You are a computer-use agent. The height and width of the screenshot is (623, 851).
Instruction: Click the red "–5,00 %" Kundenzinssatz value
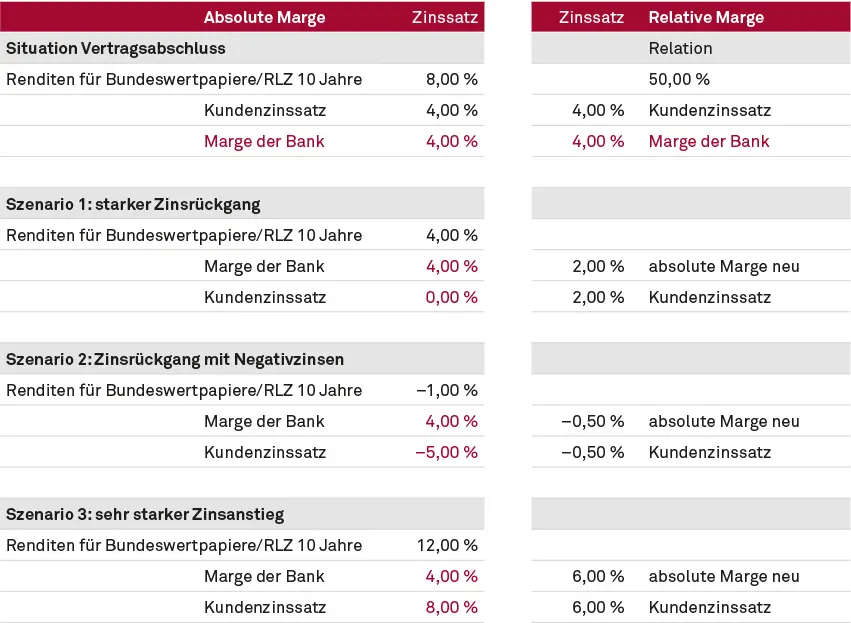click(x=446, y=452)
